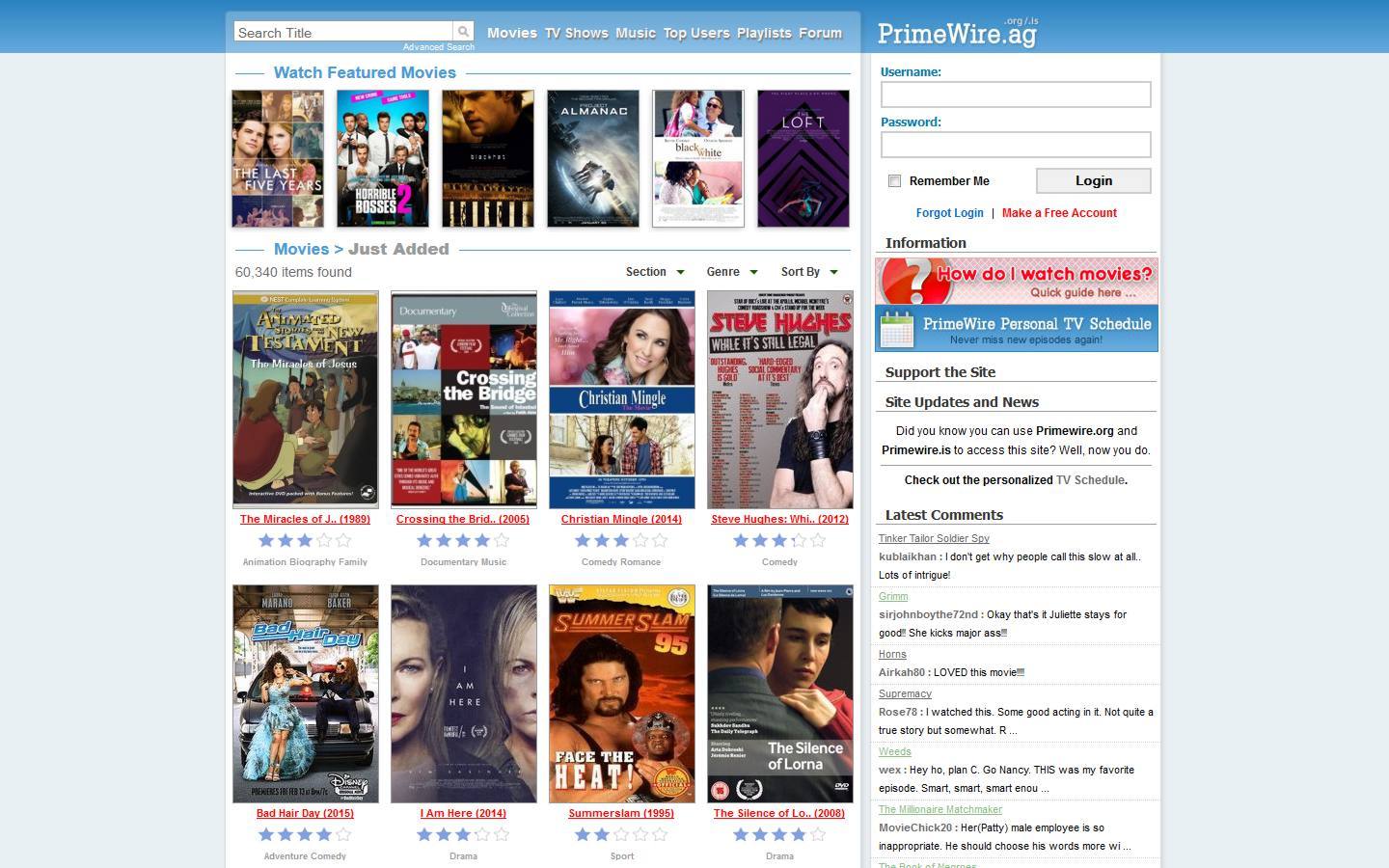Expand the Genre dropdown
This screenshot has width=1389, height=868.
732,272
